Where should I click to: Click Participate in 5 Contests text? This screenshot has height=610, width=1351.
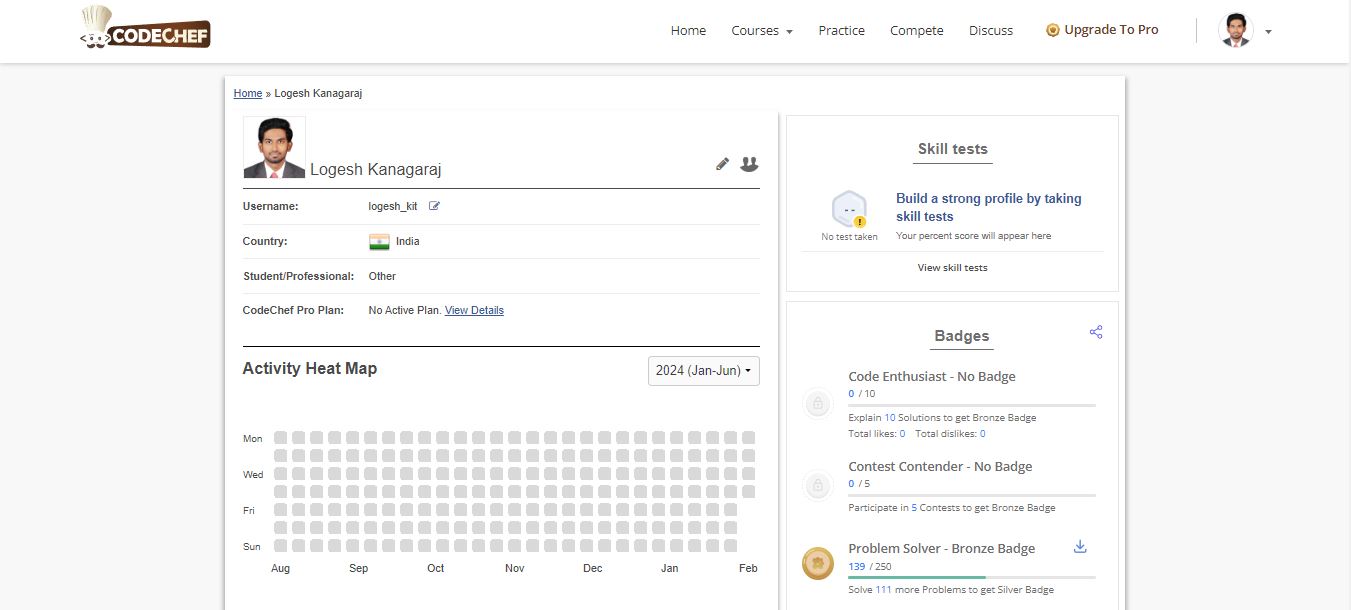pyautogui.click(x=952, y=508)
